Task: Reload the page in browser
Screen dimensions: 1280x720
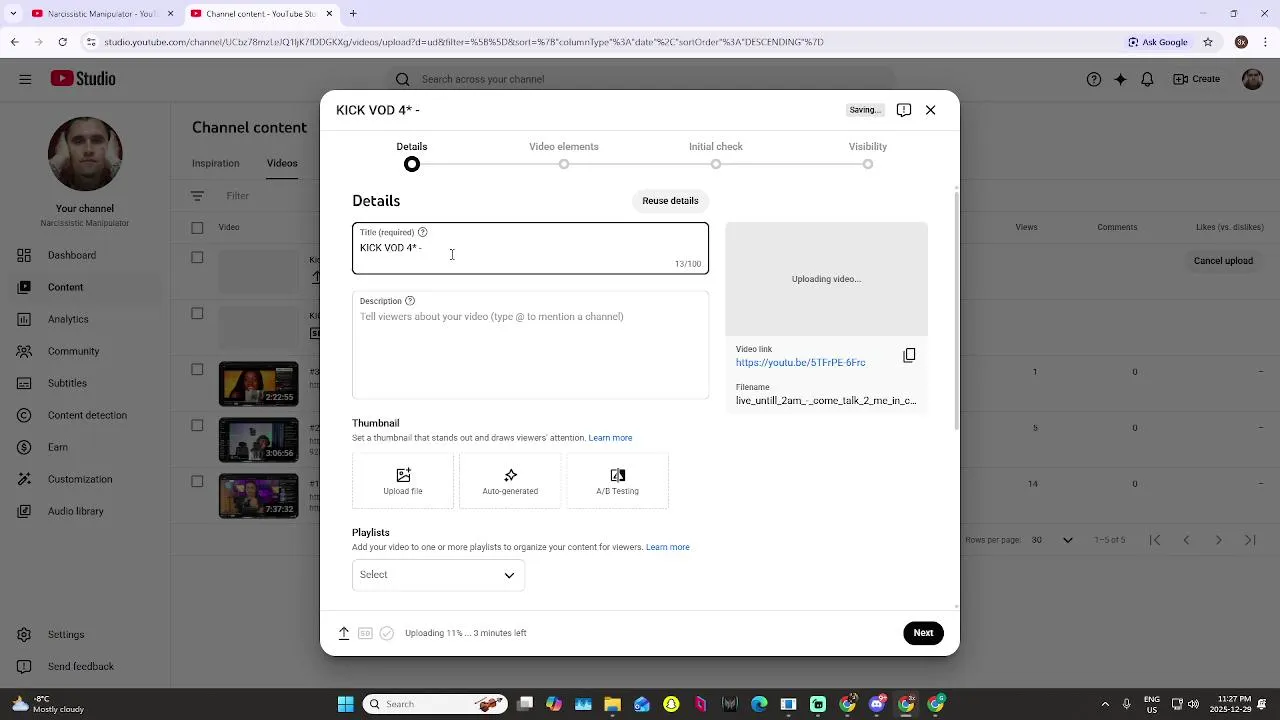Action: [62, 42]
